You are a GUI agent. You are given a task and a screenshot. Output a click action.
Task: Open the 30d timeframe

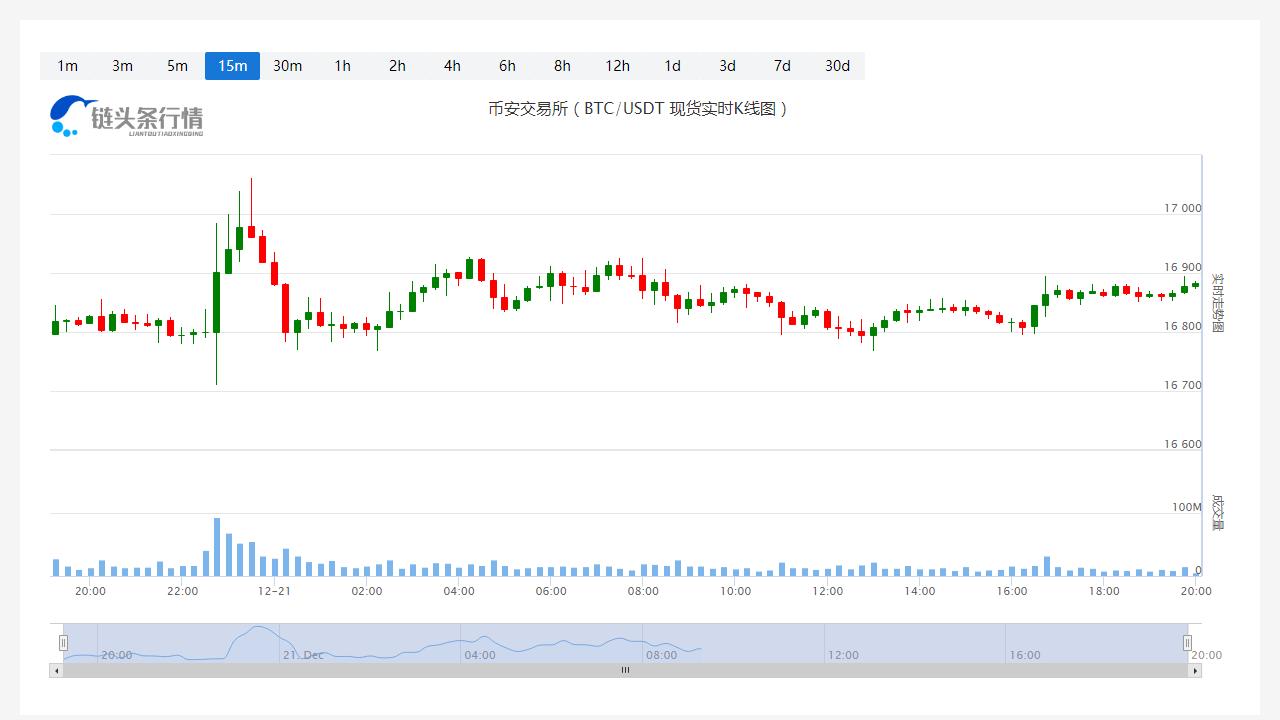point(837,66)
